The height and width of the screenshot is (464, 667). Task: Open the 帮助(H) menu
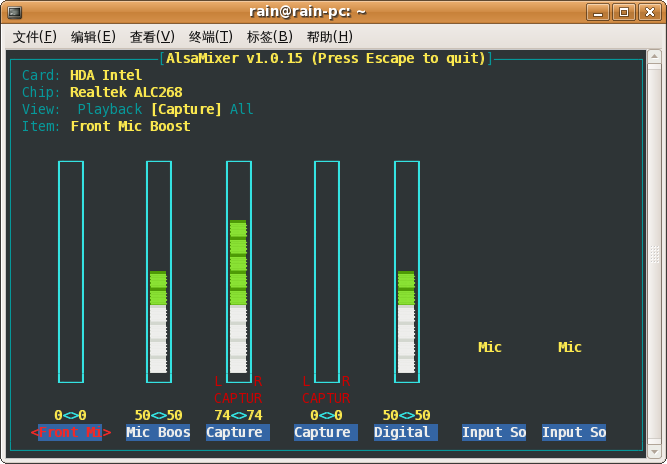[x=330, y=37]
